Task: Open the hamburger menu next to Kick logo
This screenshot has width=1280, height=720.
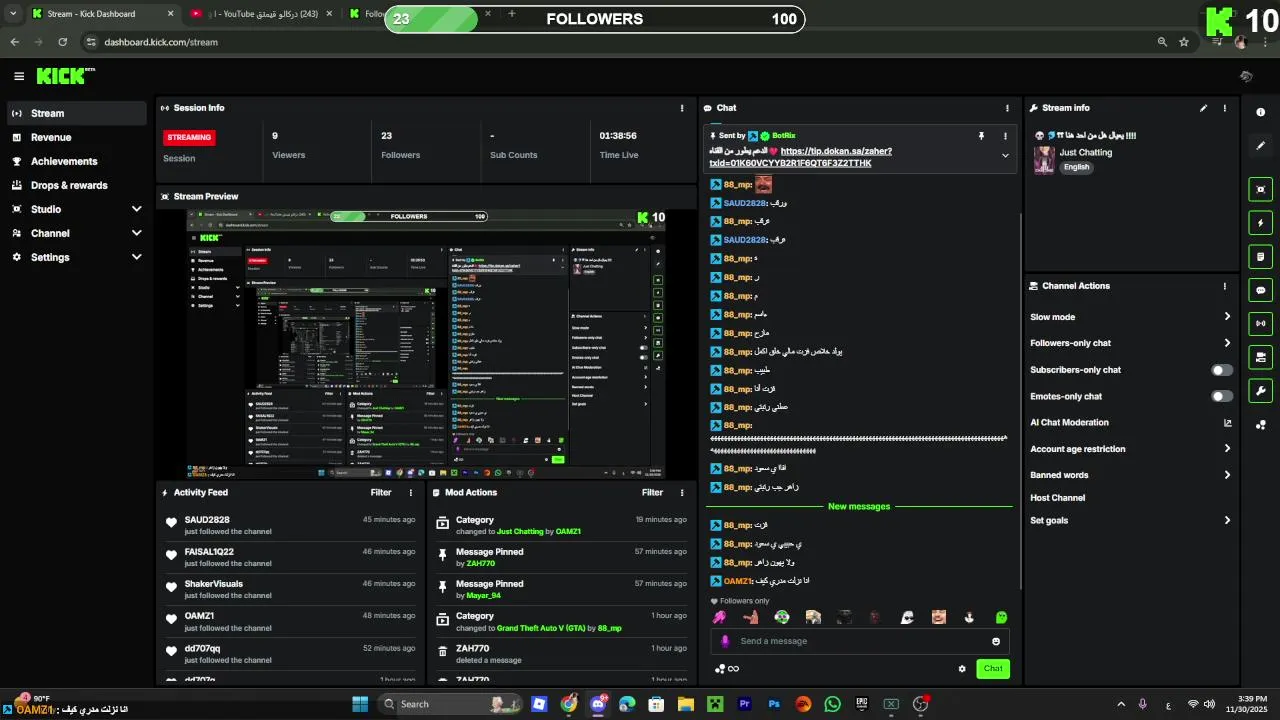Action: 19,76
